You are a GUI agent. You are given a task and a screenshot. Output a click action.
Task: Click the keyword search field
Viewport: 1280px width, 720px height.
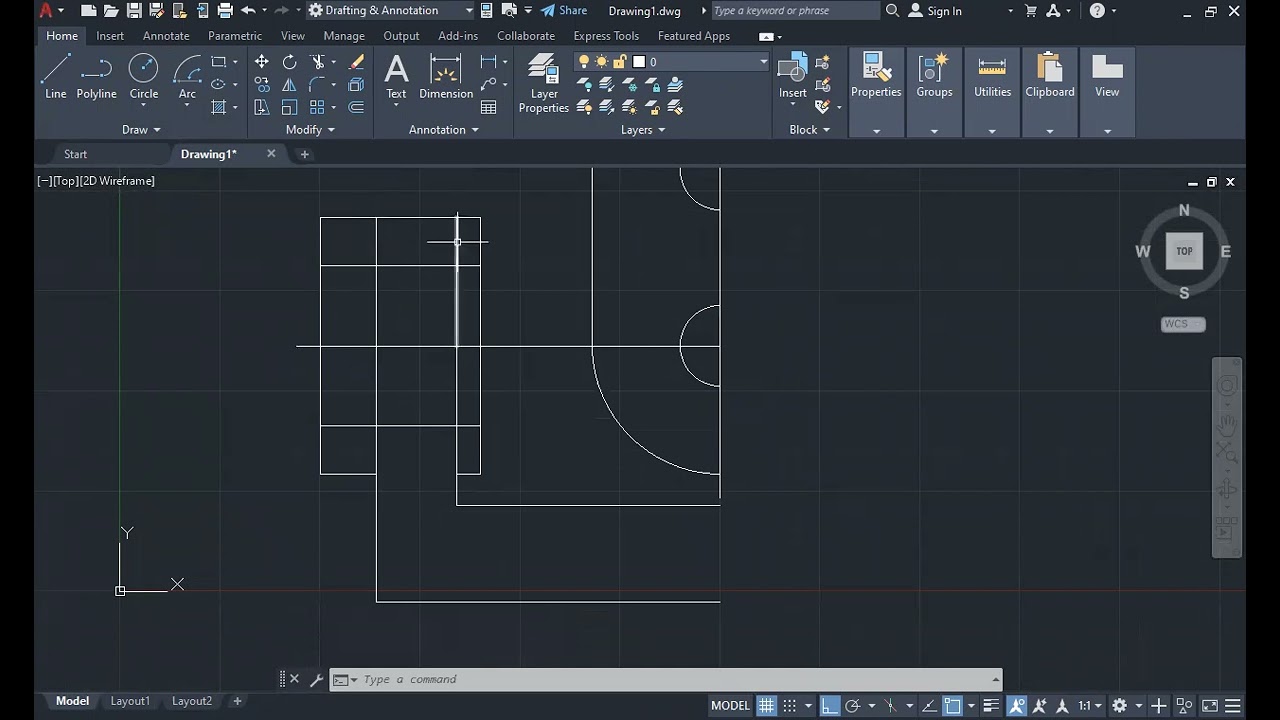coord(795,11)
